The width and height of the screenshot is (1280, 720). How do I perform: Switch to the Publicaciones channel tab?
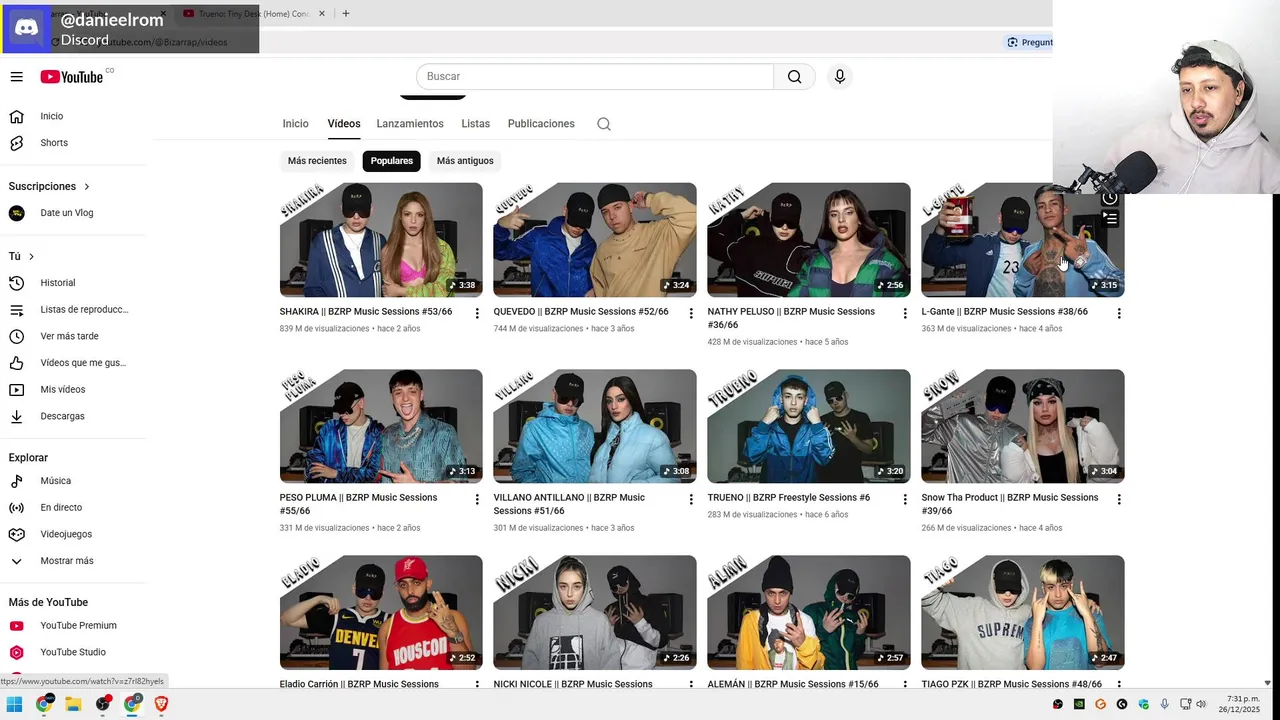point(541,124)
